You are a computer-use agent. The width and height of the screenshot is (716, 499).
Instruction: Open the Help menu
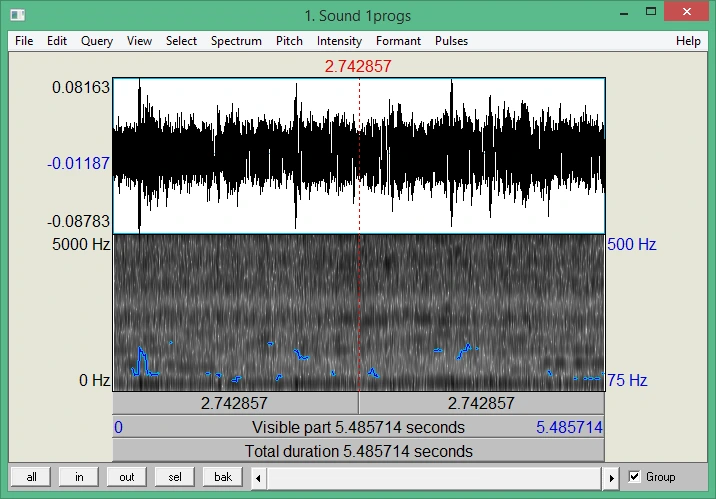688,41
